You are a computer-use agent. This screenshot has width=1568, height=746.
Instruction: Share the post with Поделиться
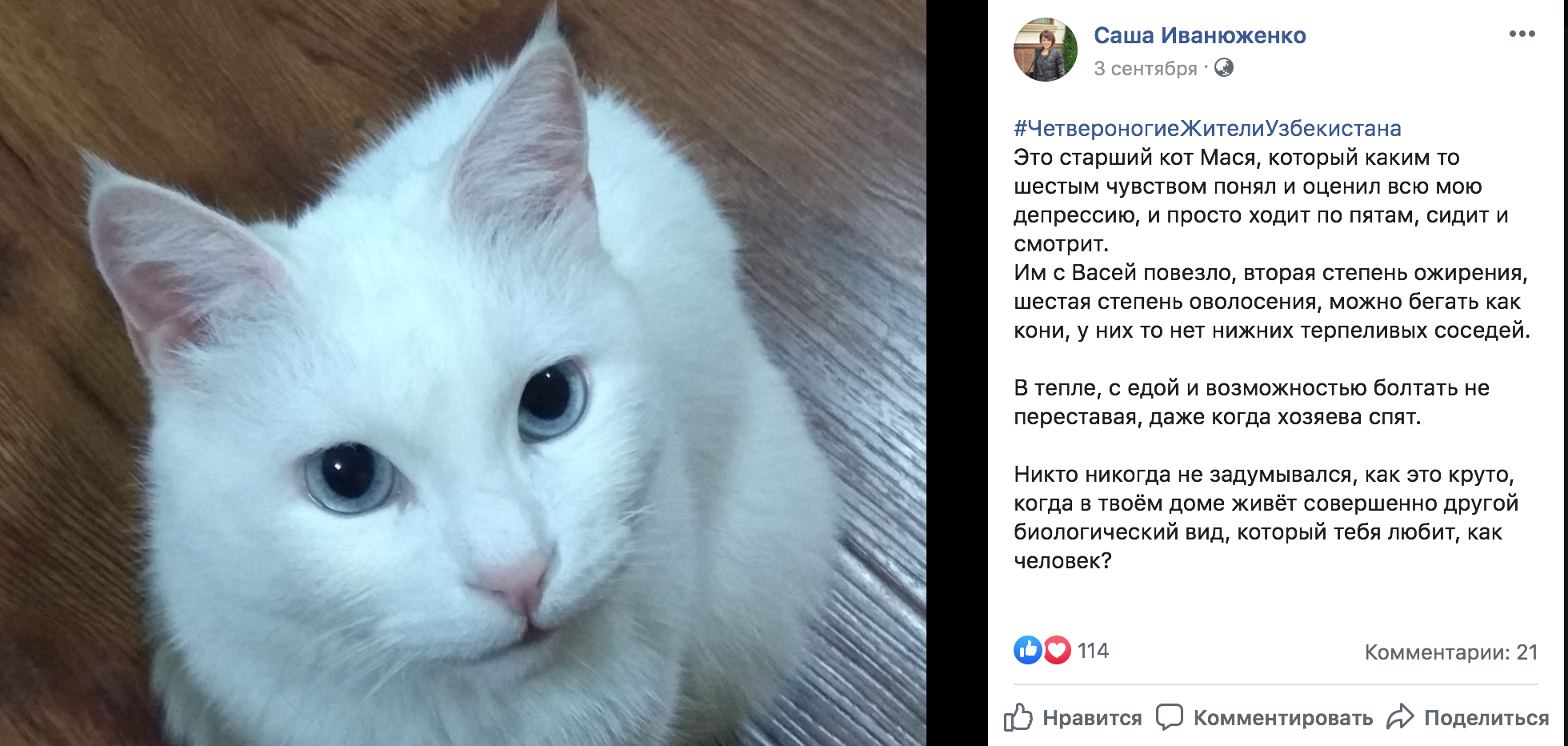click(x=1486, y=718)
